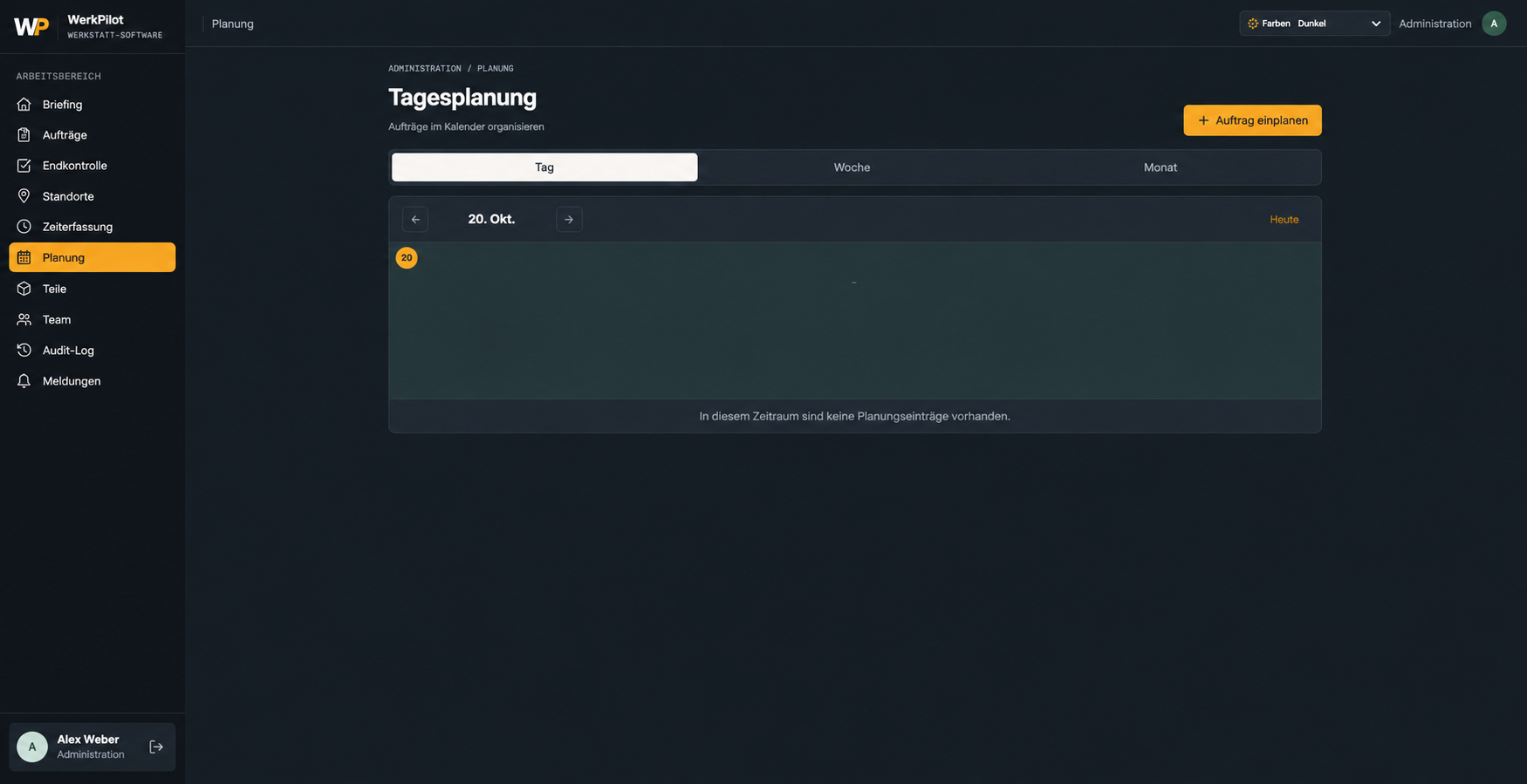Click the top-right user avatar A

1494,24
